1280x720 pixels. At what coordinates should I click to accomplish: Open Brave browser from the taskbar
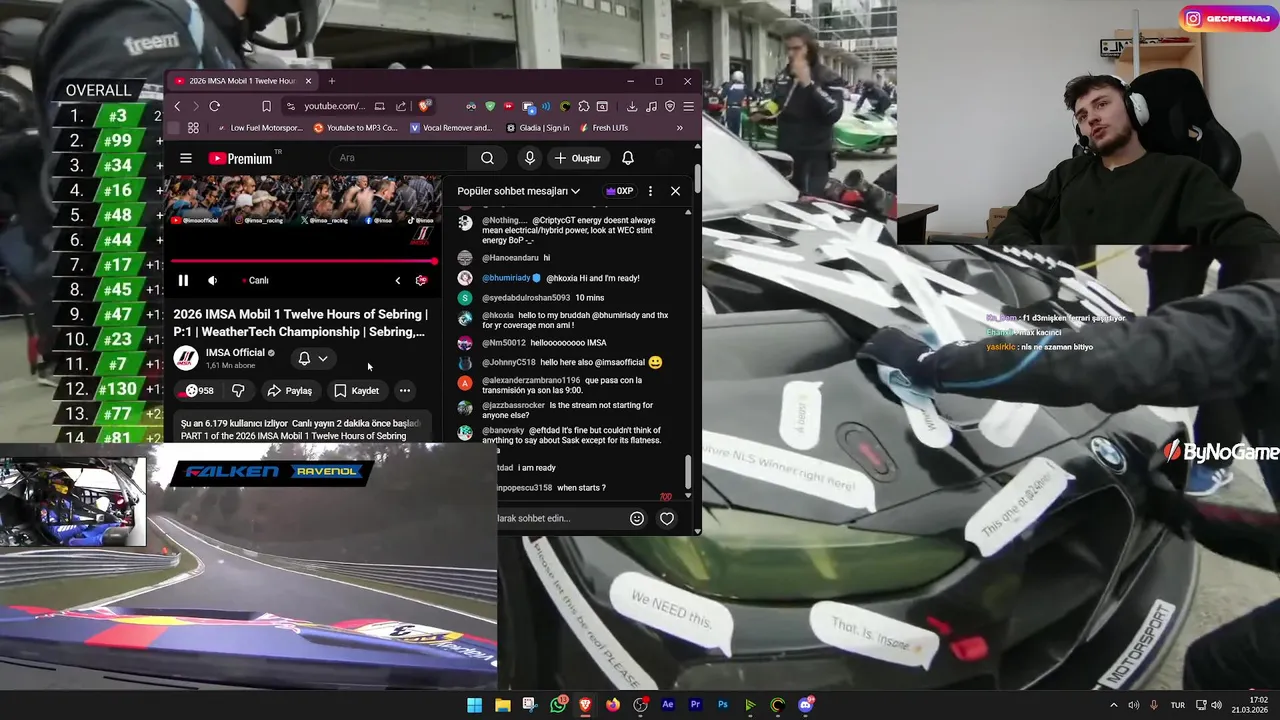click(585, 705)
